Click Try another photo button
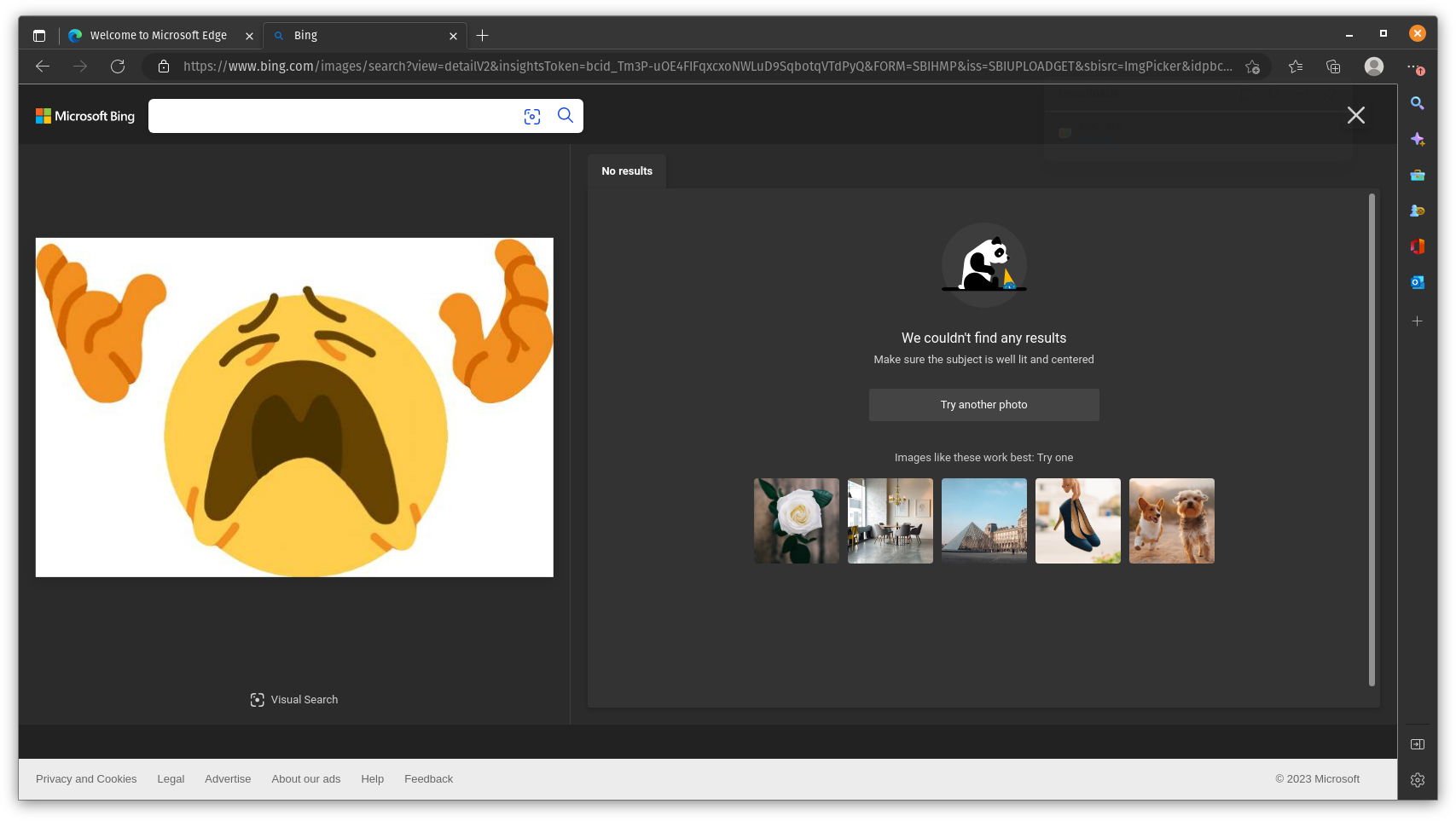This screenshot has height=821, width=1456. pyautogui.click(x=983, y=405)
